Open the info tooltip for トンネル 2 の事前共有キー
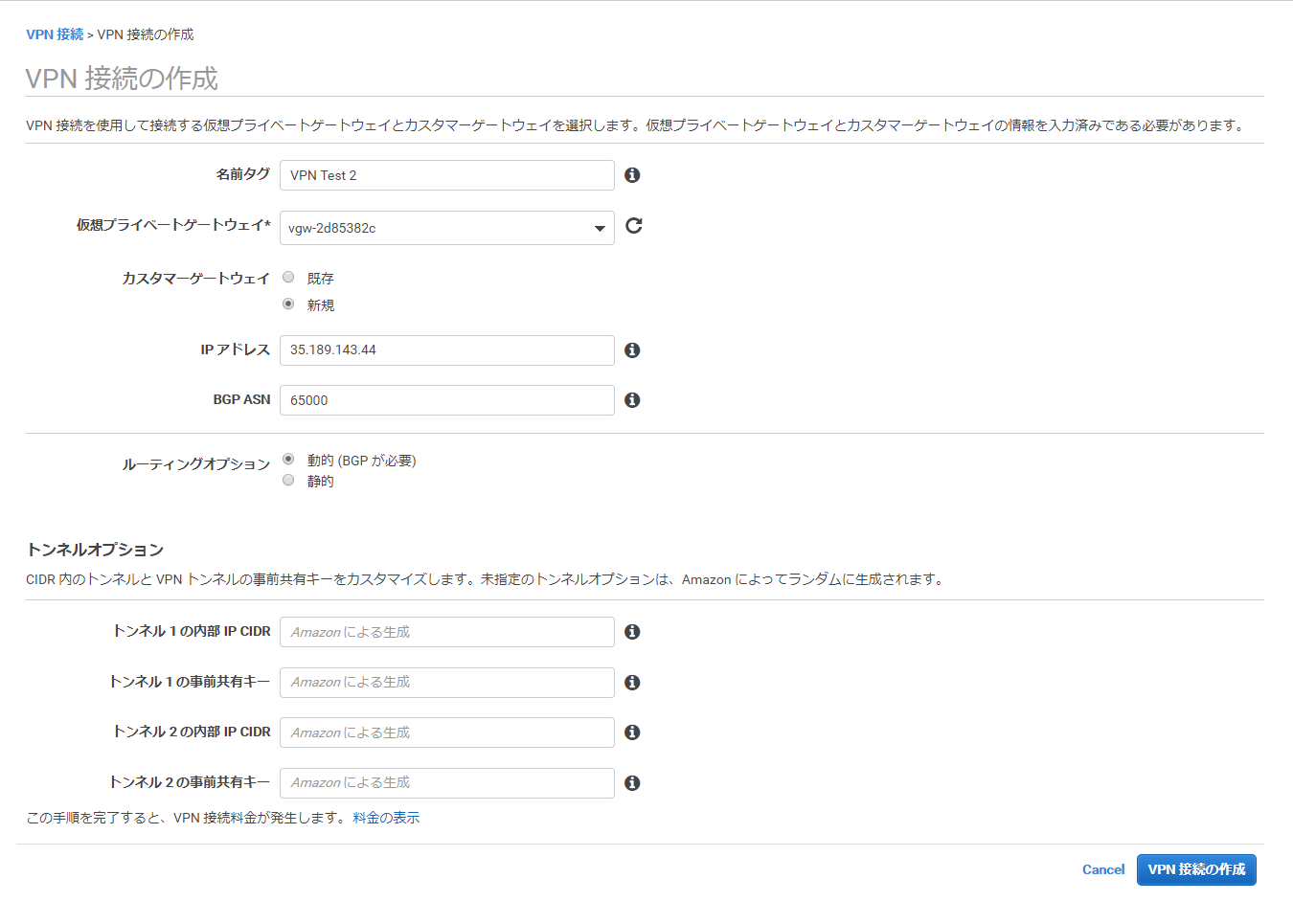Image resolution: width=1293 pixels, height=924 pixels. pyautogui.click(x=631, y=782)
